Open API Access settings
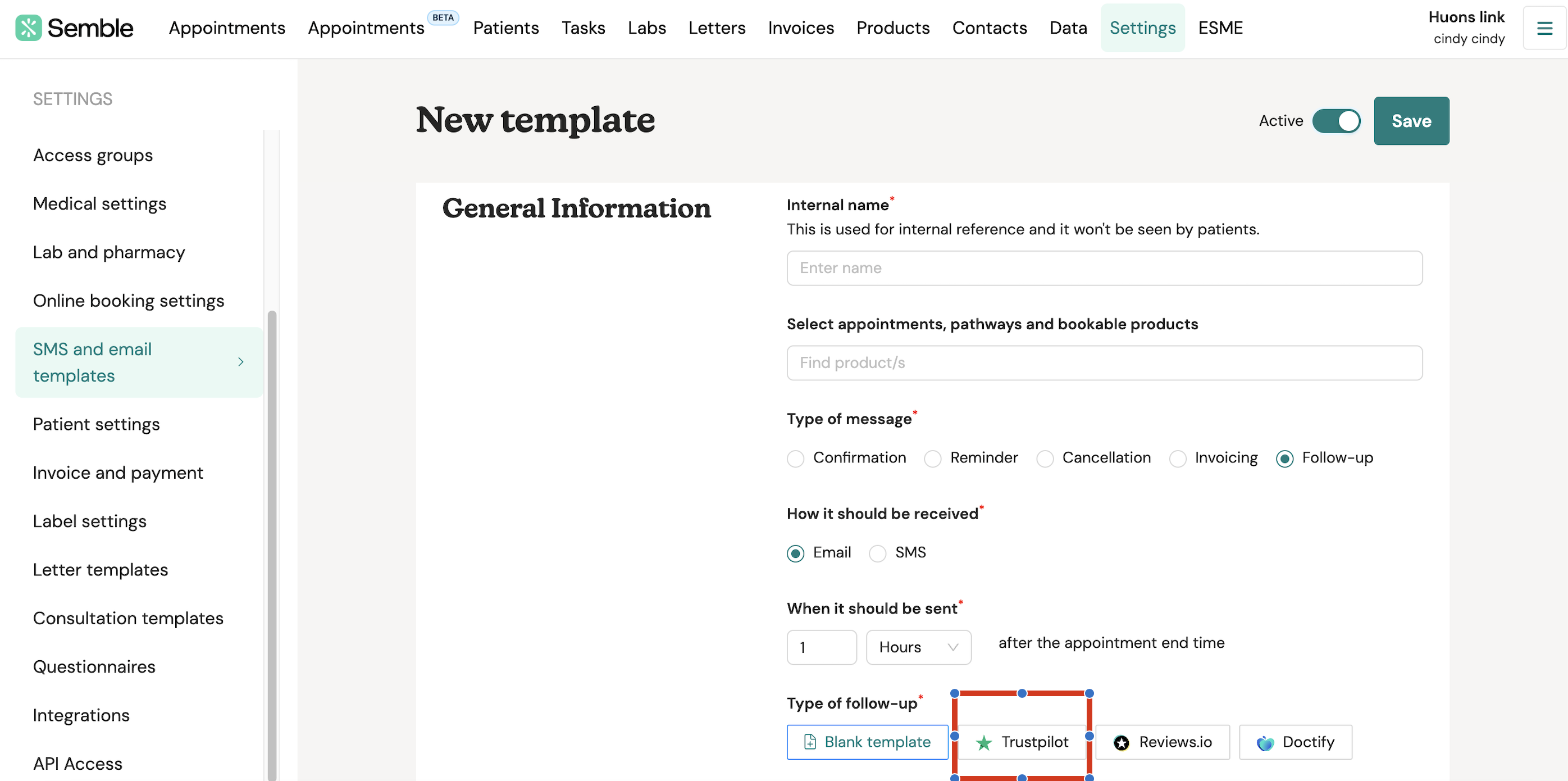This screenshot has width=1568, height=781. click(x=78, y=764)
